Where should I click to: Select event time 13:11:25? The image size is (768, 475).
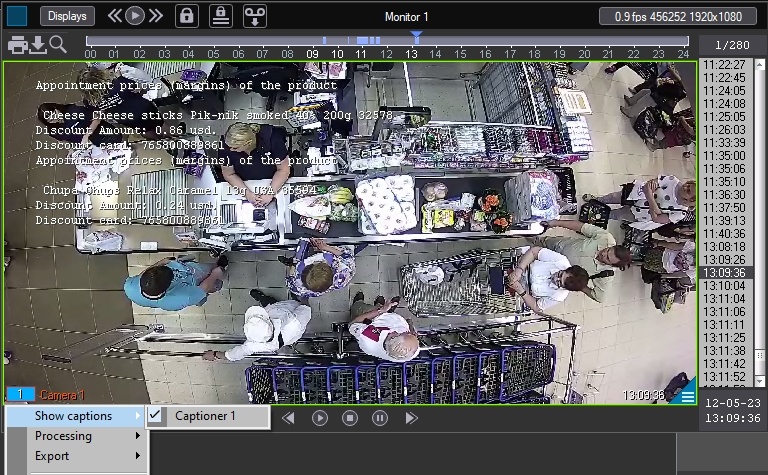point(724,338)
